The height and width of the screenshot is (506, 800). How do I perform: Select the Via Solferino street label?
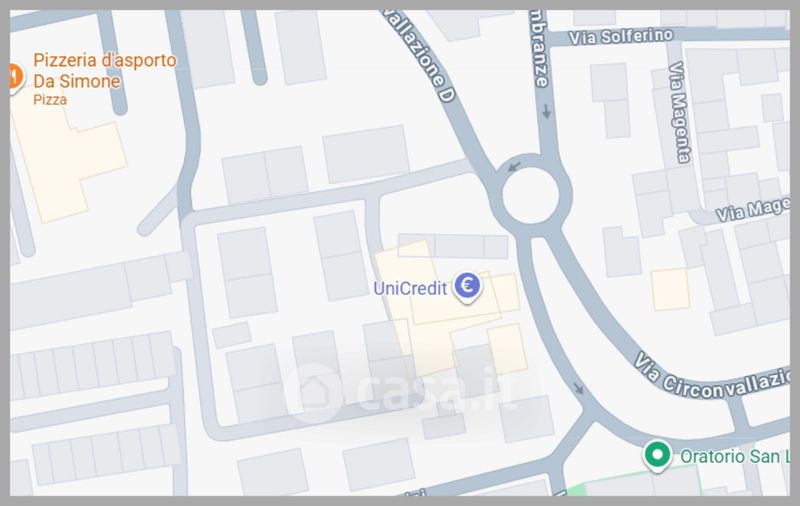point(621,37)
